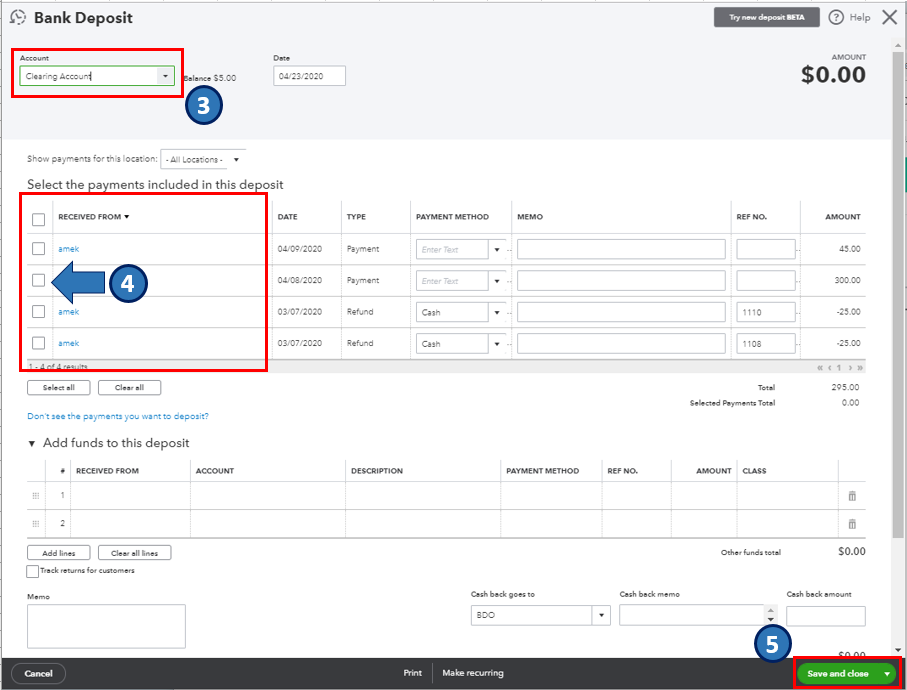
Task: Open the Clearing Account dropdown
Action: (x=165, y=76)
